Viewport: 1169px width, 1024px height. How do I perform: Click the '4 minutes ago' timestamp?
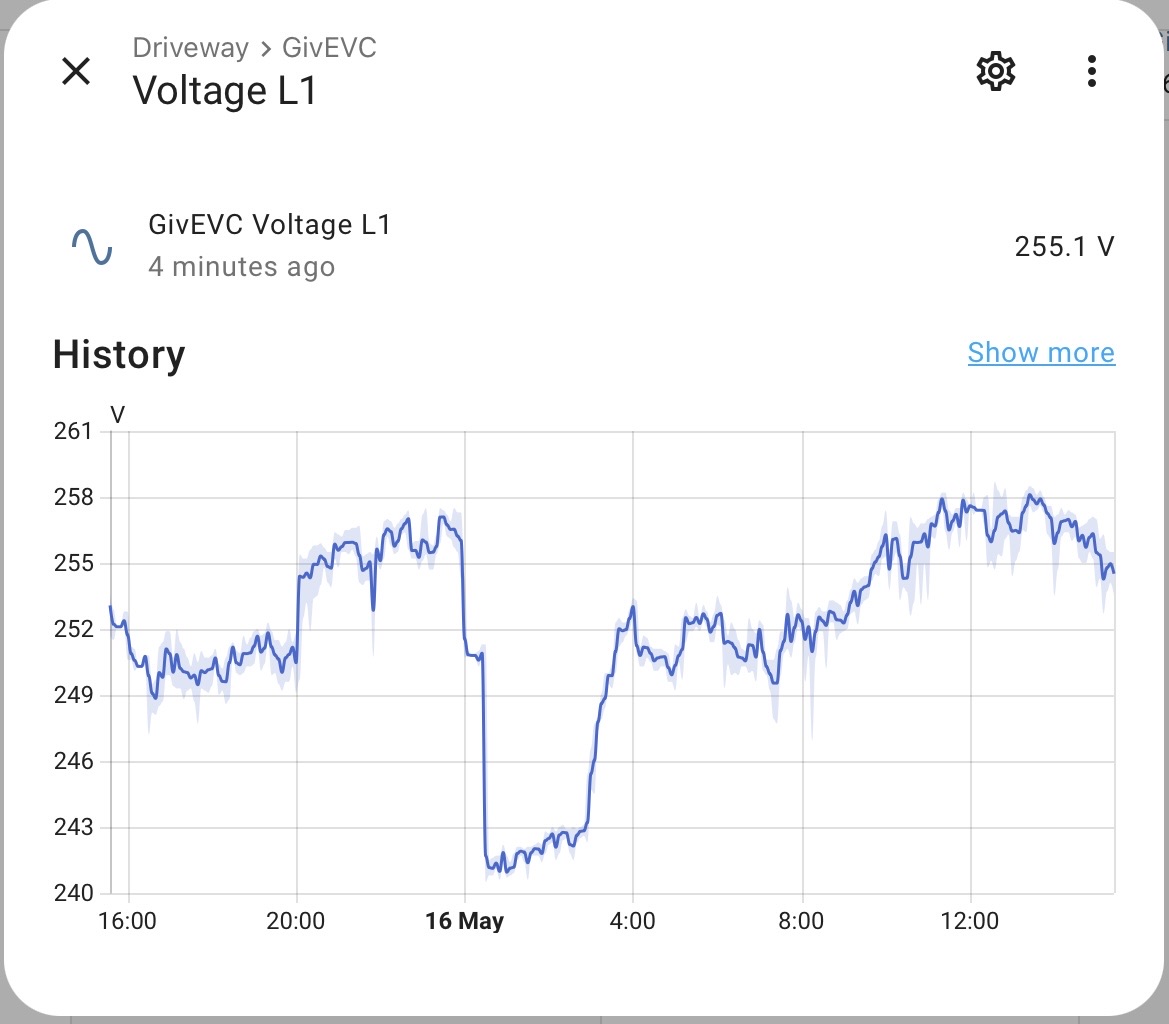(x=242, y=267)
